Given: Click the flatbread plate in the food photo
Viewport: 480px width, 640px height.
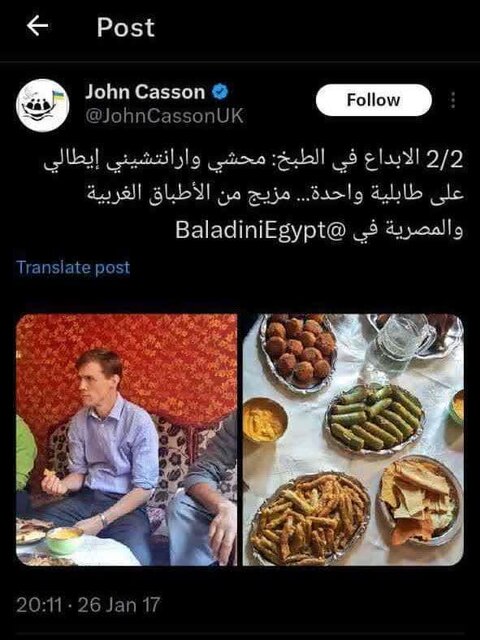Looking at the screenshot, I should 420,501.
